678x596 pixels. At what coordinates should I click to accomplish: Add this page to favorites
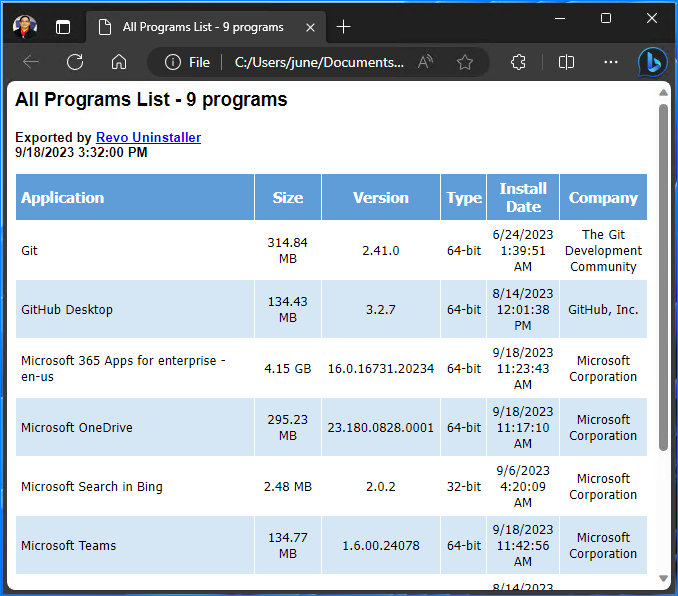[x=465, y=62]
